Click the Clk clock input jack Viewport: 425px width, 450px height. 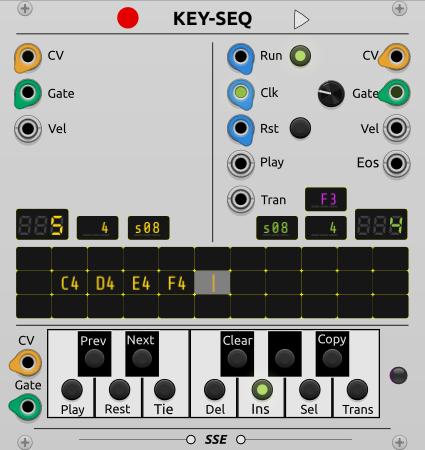[241, 92]
